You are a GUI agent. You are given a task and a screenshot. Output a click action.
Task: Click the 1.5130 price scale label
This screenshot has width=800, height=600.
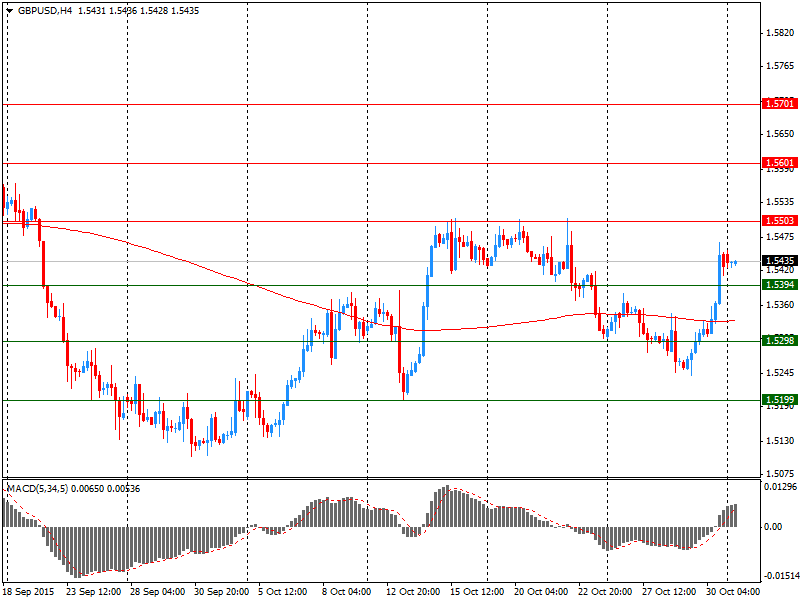coord(781,441)
